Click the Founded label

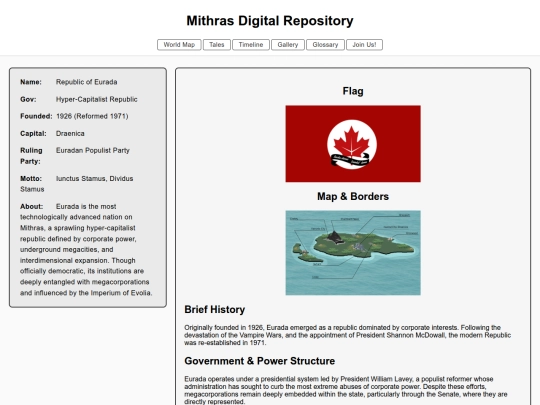36,116
